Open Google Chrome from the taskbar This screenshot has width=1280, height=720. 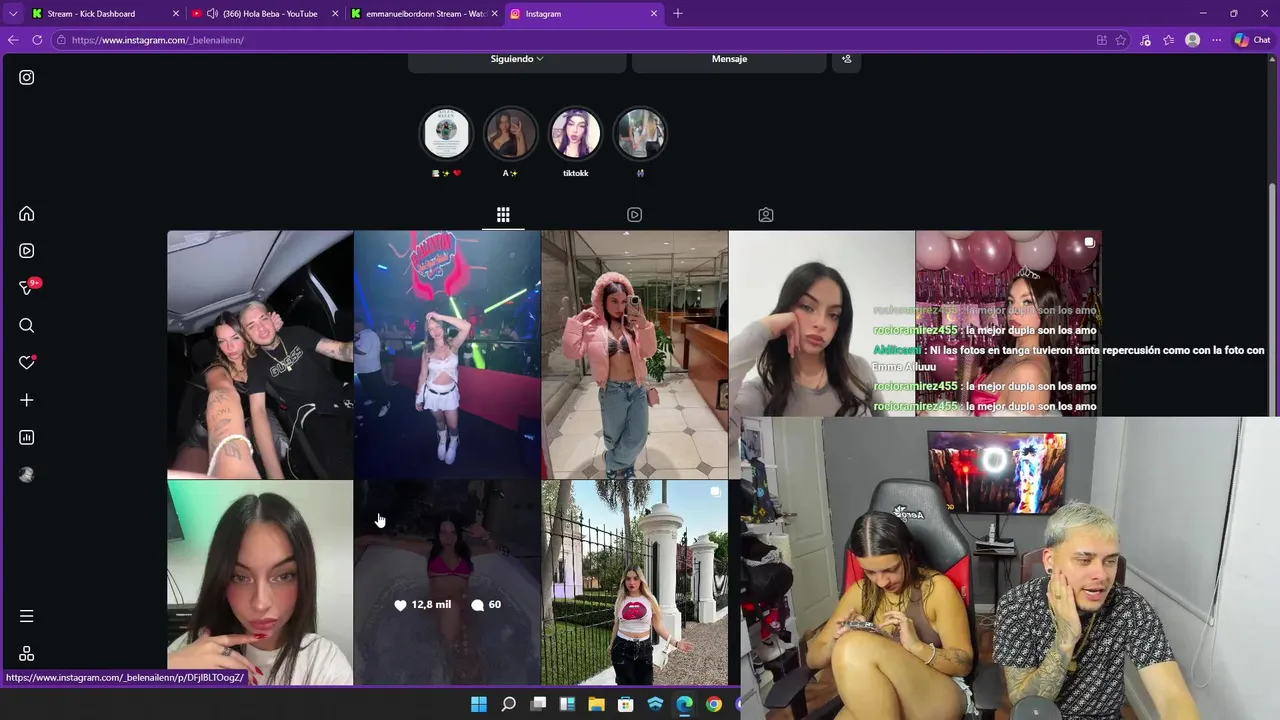[713, 704]
